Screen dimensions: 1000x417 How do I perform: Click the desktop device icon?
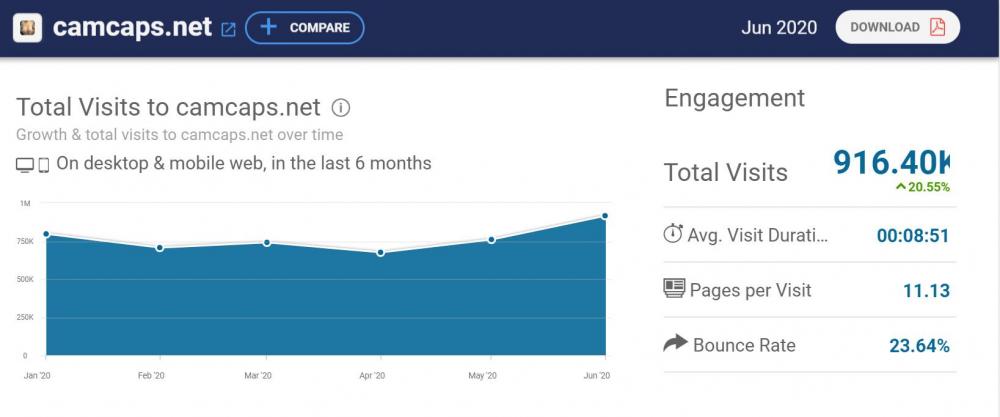pos(25,164)
